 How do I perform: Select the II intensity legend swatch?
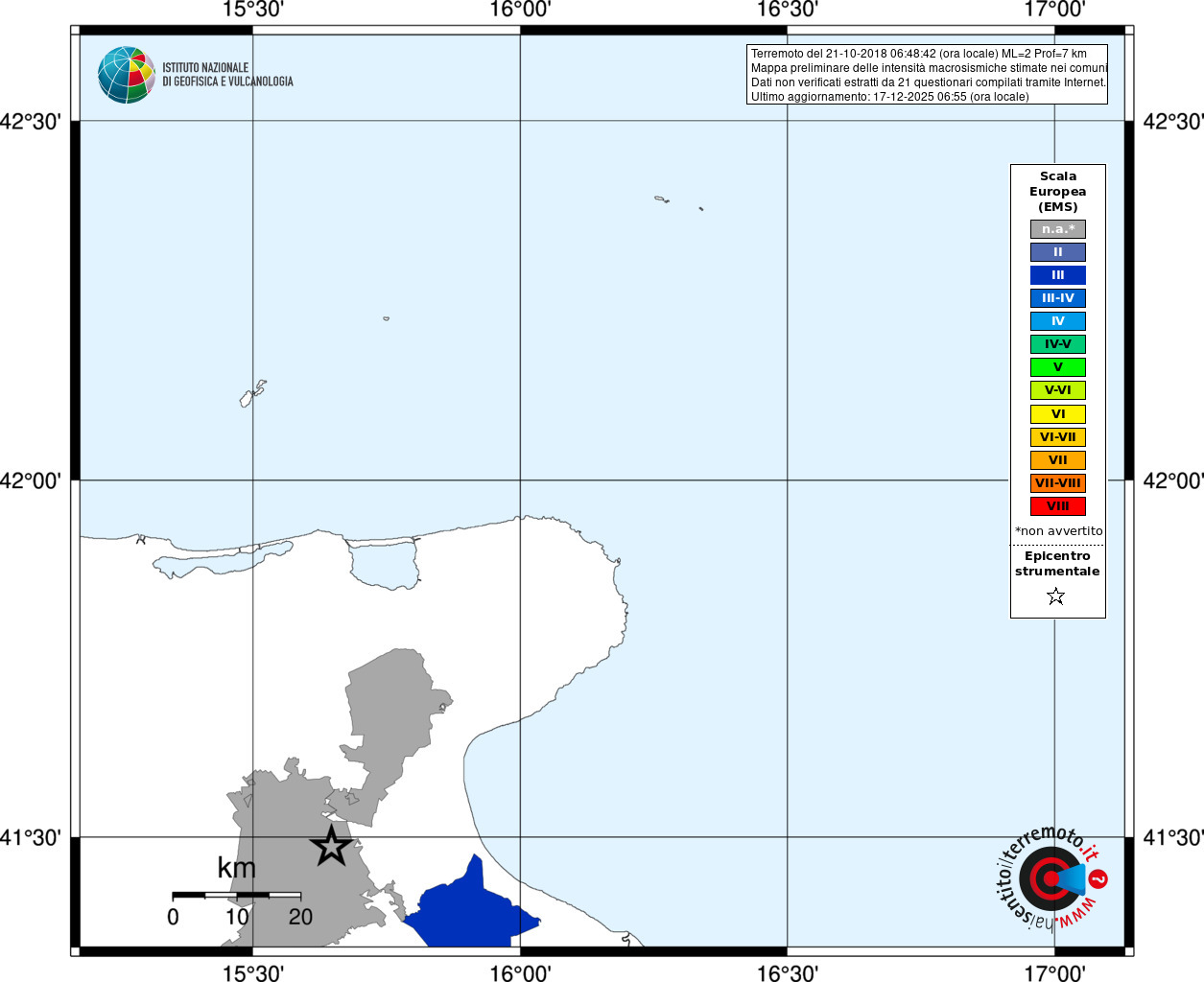click(x=1057, y=252)
